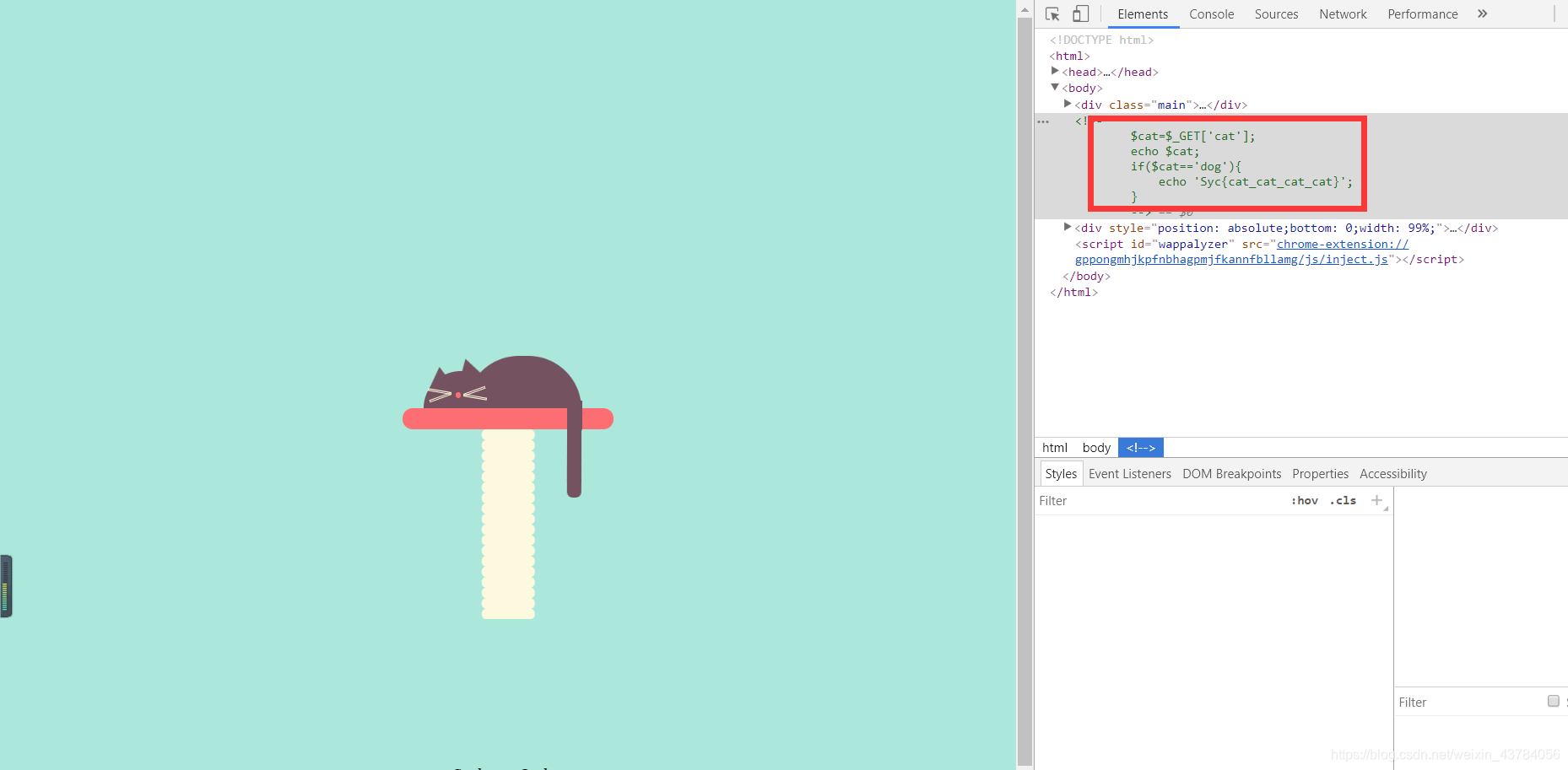Focus the lower-right Filter input
The image size is (1568, 770).
(x=1468, y=703)
